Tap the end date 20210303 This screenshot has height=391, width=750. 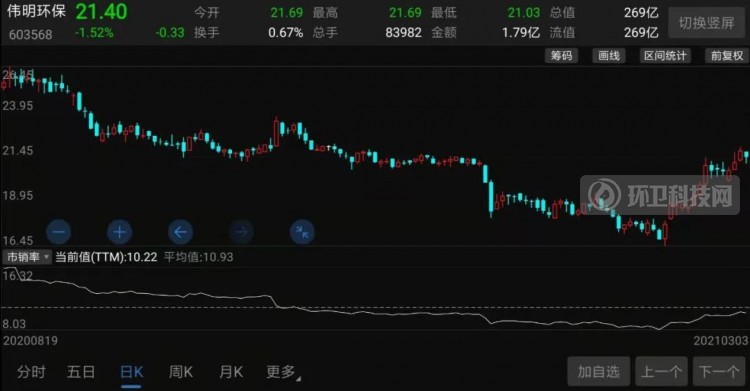pyautogui.click(x=721, y=341)
